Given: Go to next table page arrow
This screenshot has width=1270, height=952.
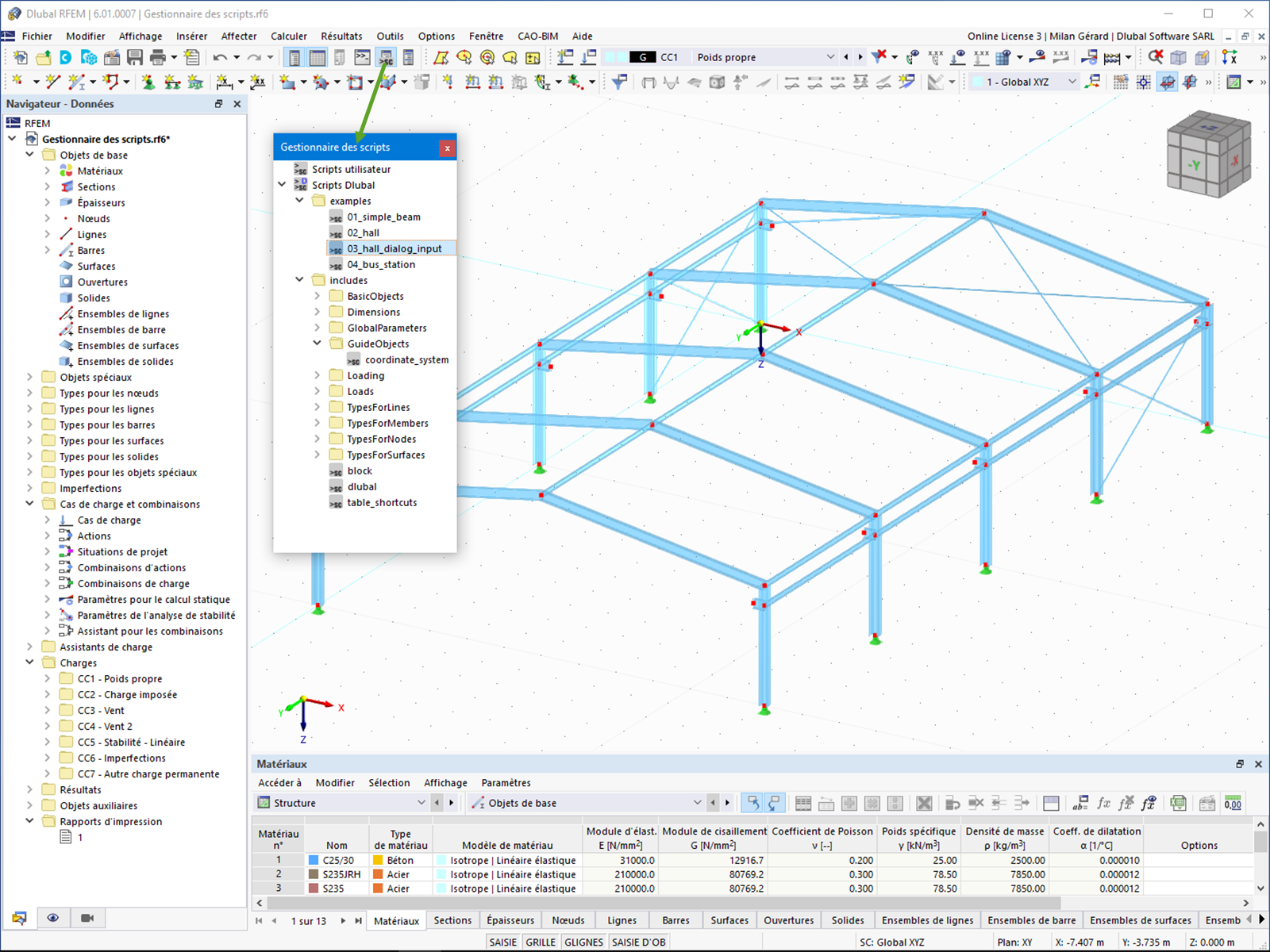Looking at the screenshot, I should 343,921.
